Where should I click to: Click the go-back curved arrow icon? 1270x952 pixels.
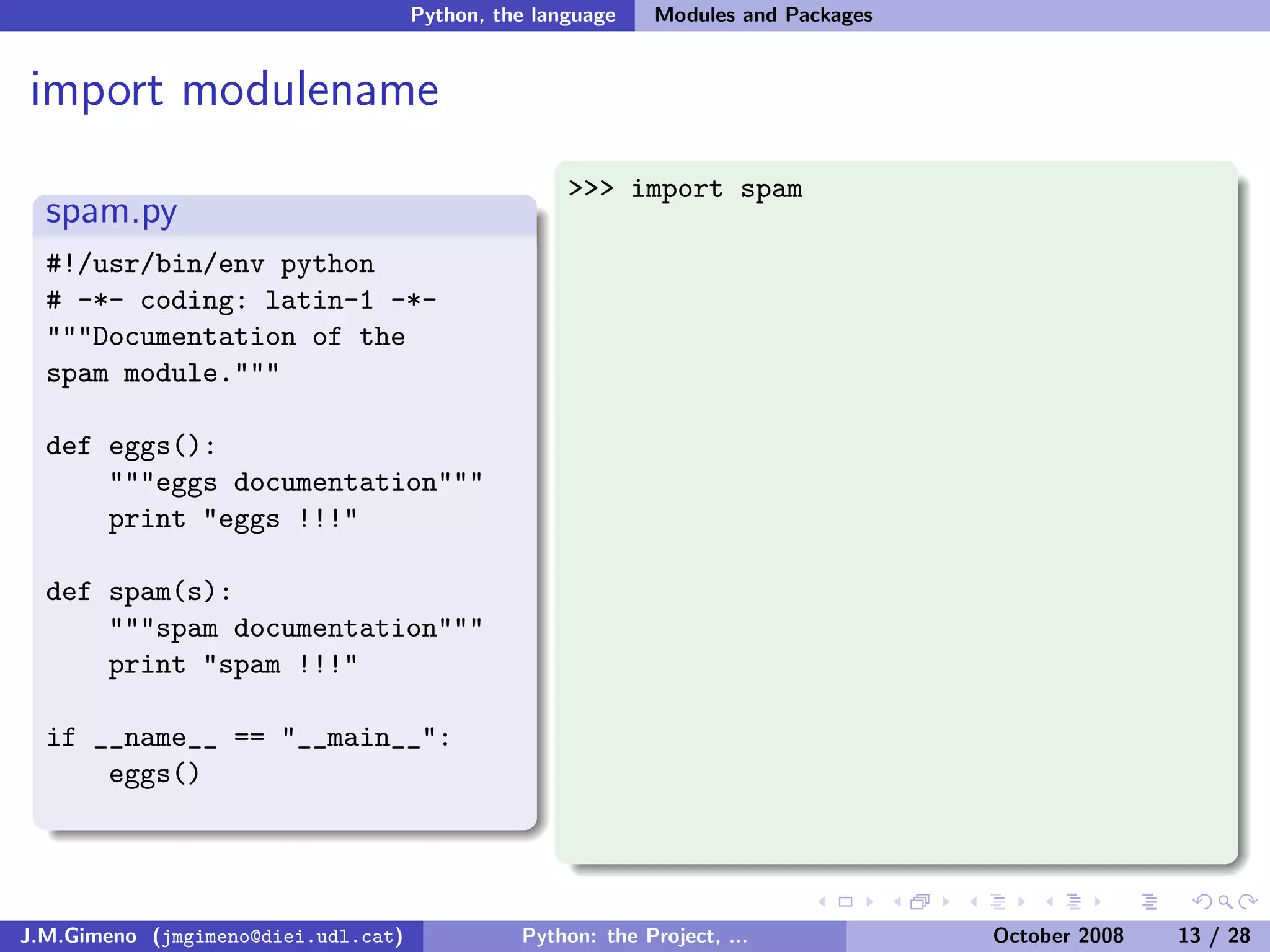[x=1202, y=902]
